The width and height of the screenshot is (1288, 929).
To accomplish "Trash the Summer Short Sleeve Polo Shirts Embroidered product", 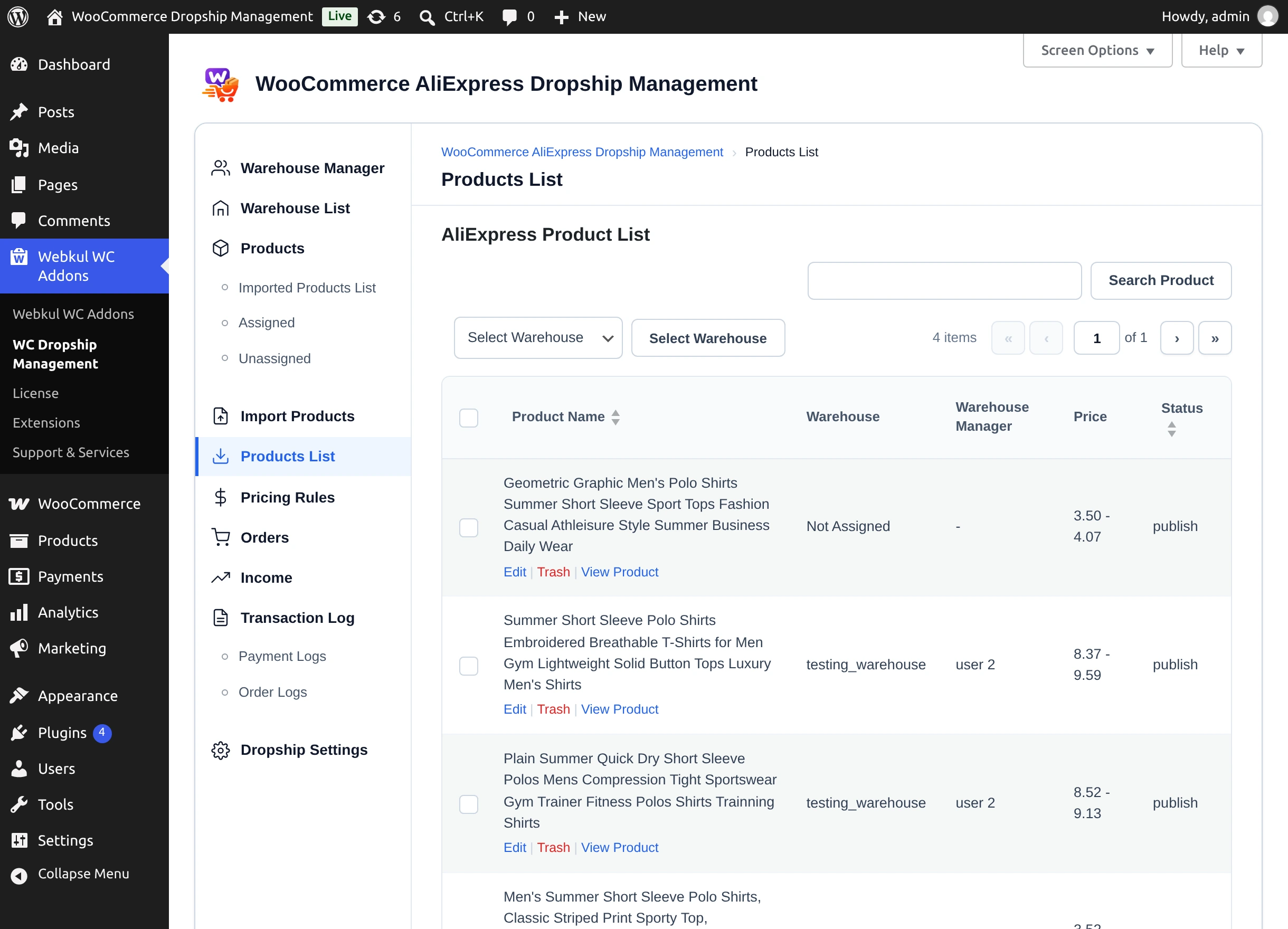I will [x=553, y=709].
